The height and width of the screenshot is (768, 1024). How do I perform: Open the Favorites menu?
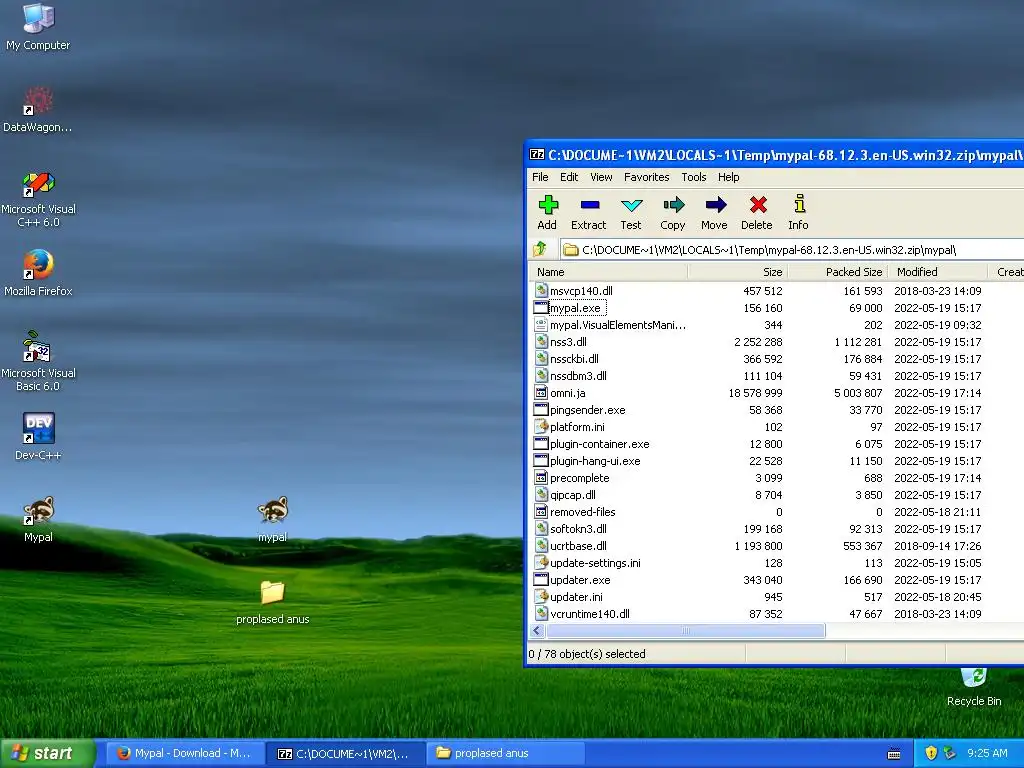647,177
